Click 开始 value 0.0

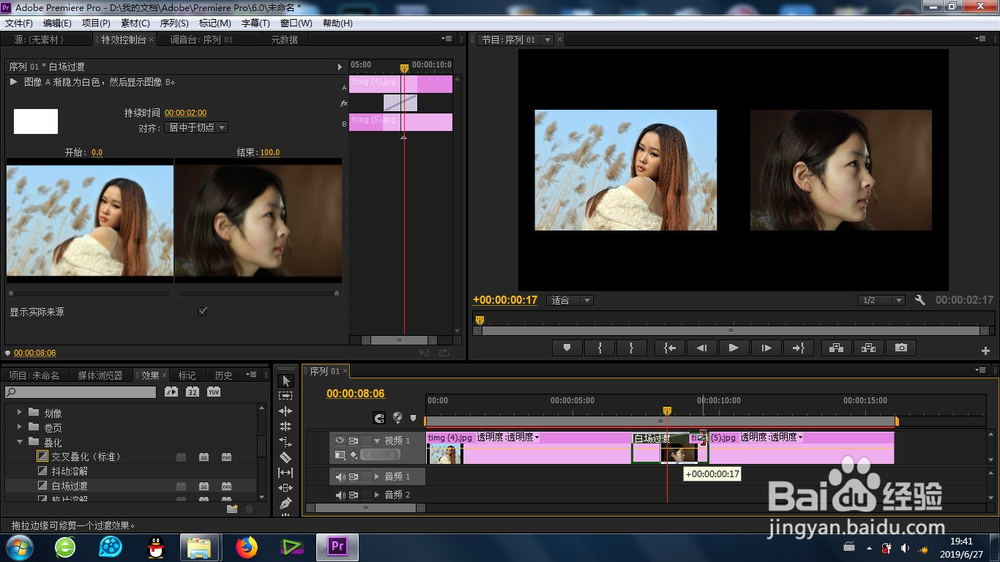click(x=97, y=152)
